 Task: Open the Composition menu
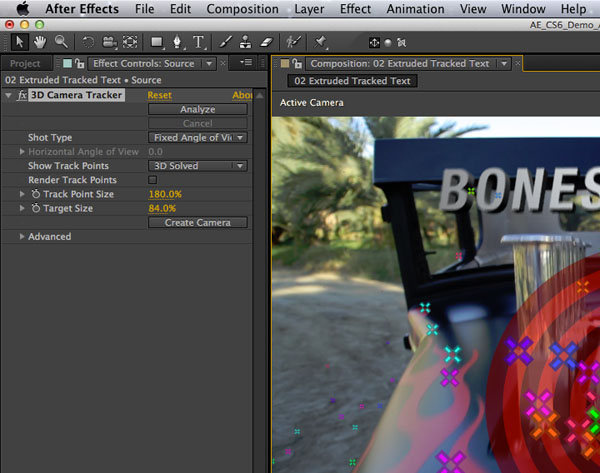pos(243,9)
